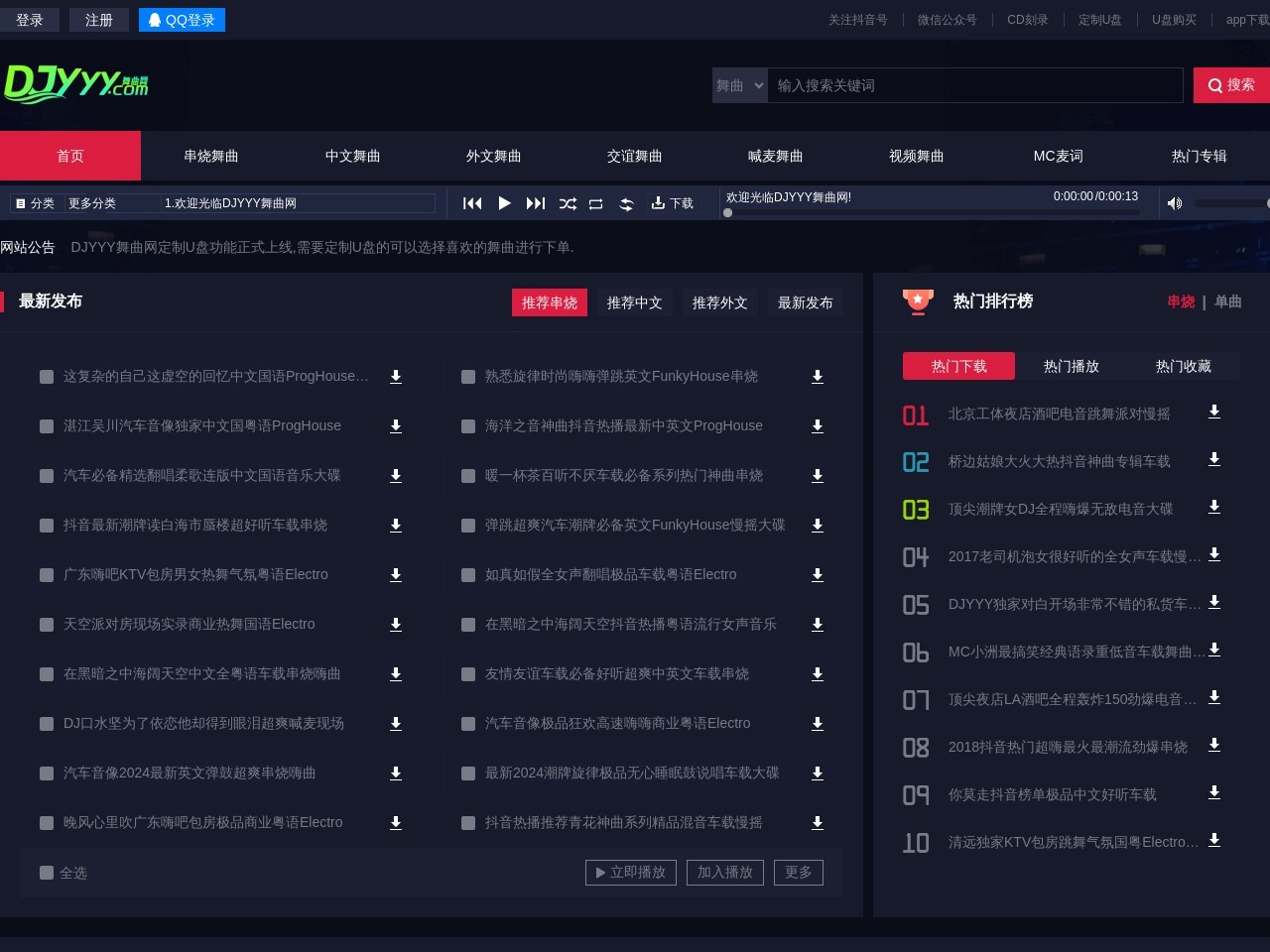
Task: Switch to the 推荐中文 tab
Action: 635,302
